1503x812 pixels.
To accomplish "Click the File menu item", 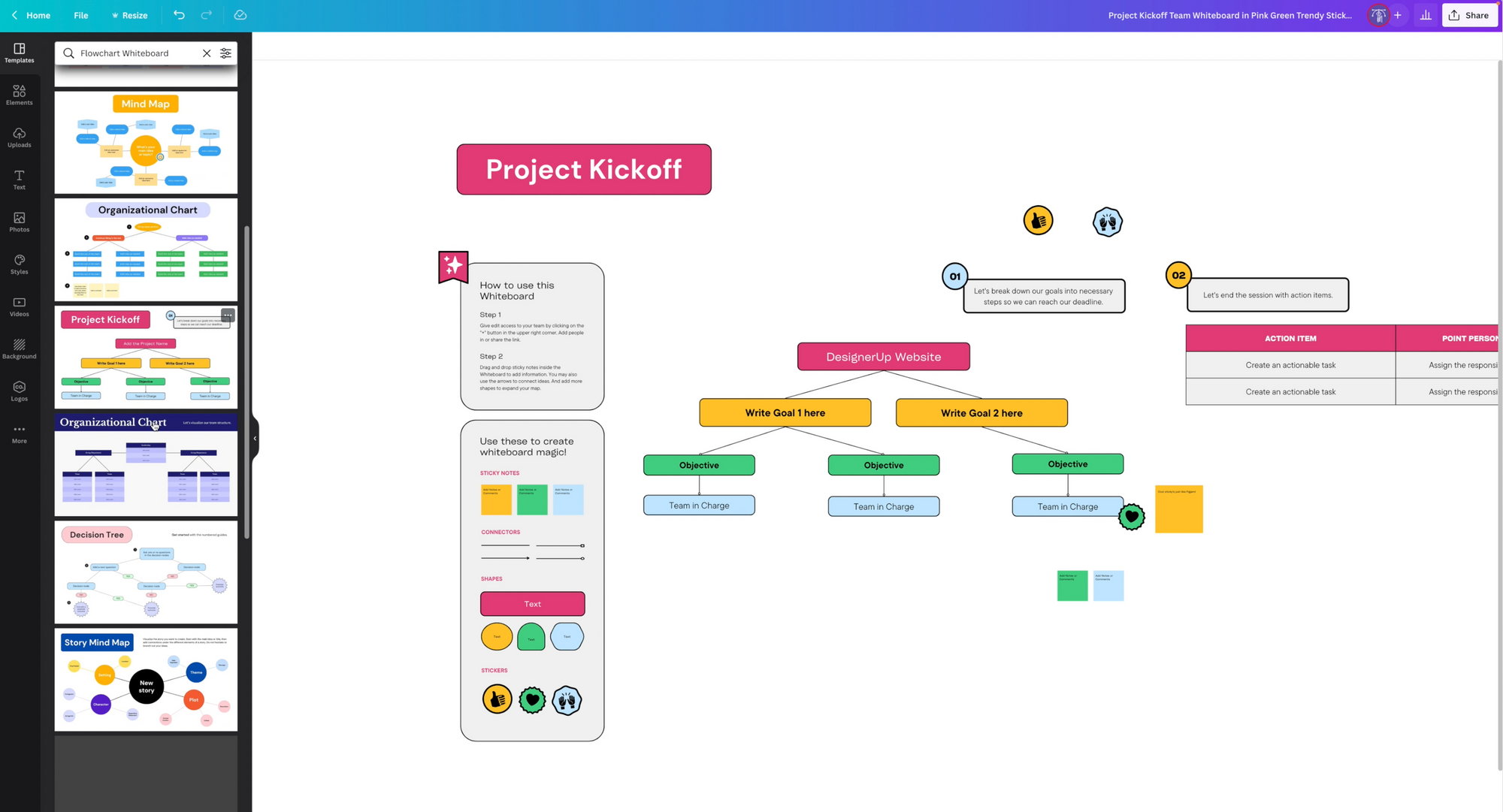I will (x=80, y=15).
